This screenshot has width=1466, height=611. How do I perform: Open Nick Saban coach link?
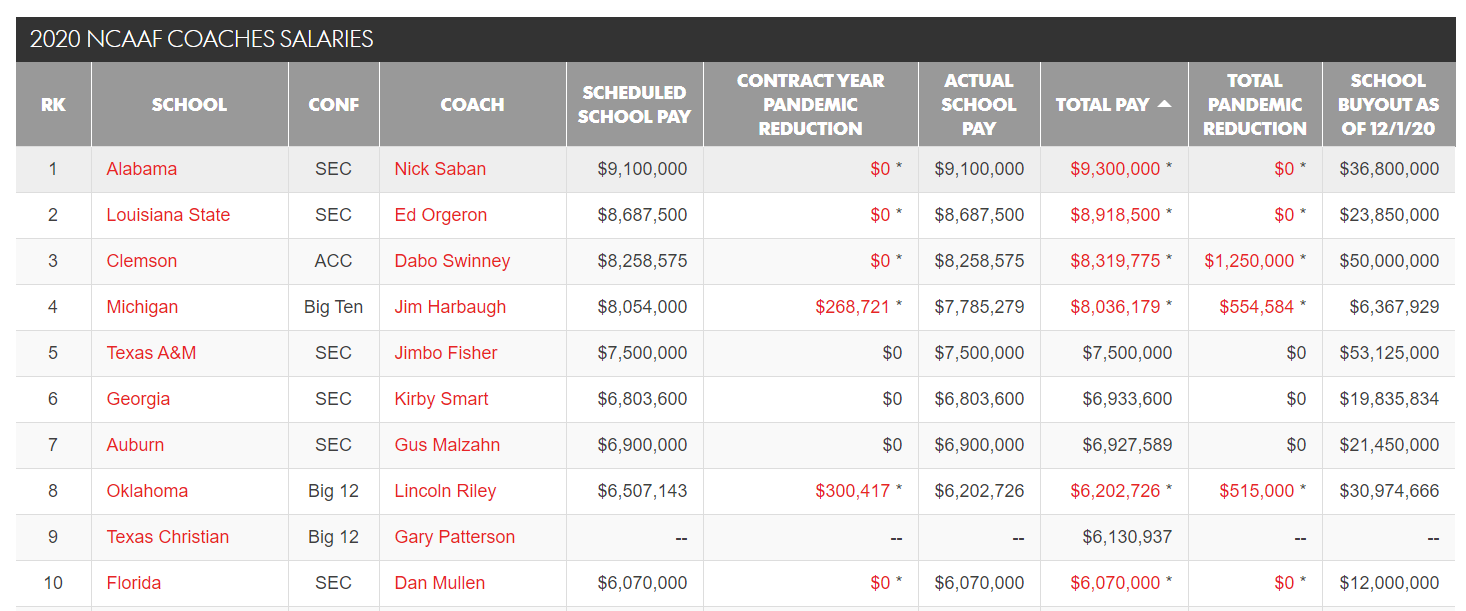click(x=440, y=169)
